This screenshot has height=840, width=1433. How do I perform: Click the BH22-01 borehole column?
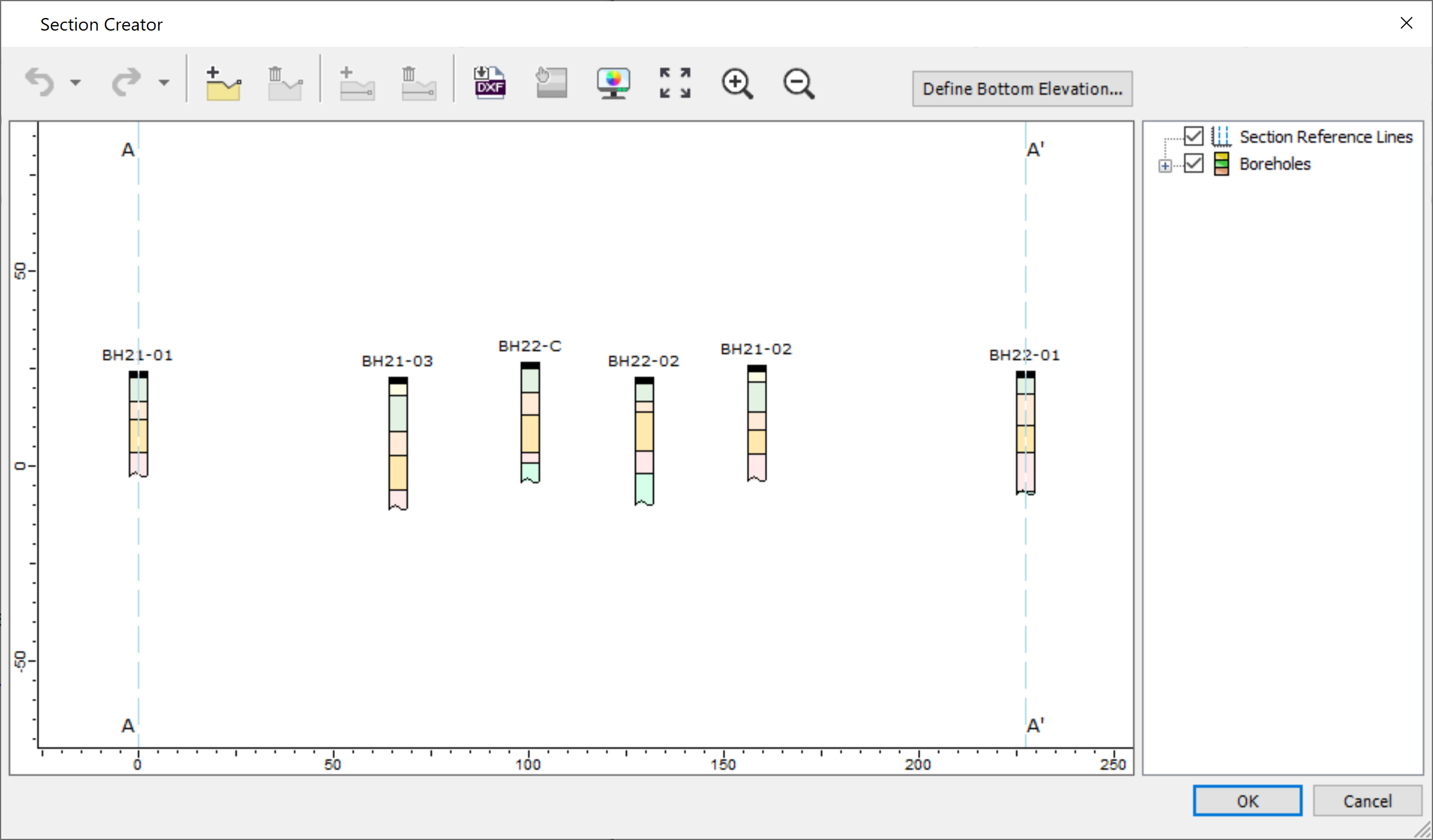point(1025,433)
